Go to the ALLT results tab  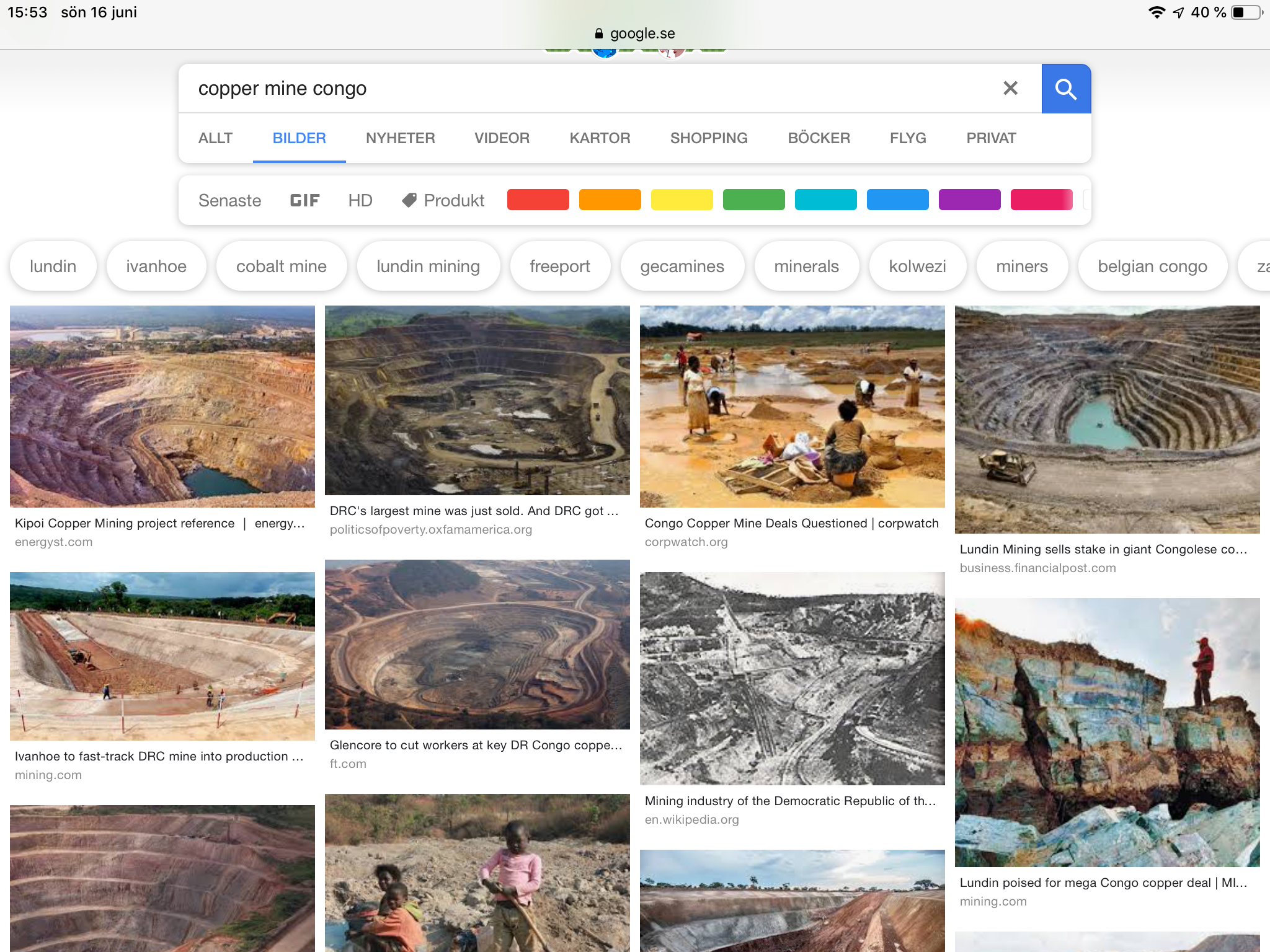215,138
